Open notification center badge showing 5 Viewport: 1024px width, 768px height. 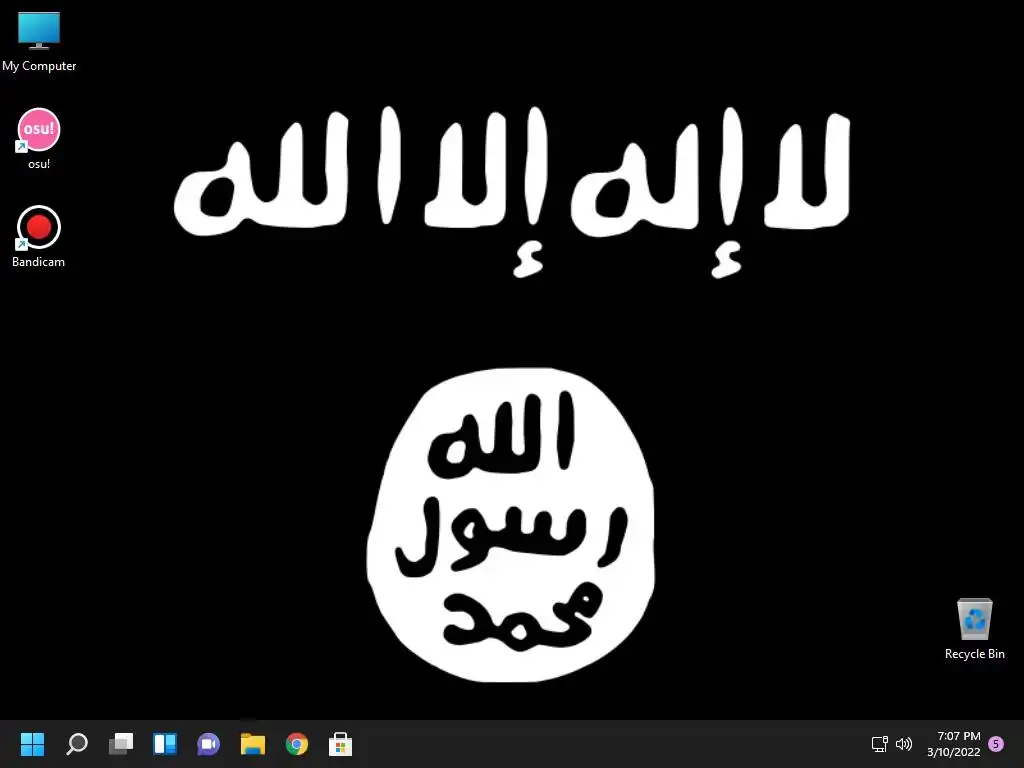tap(996, 744)
